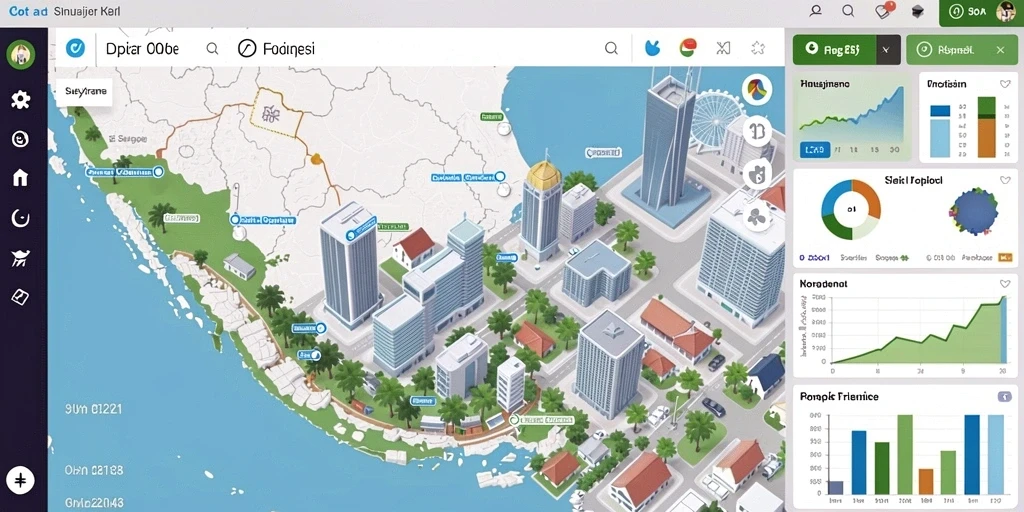Switch to the Rog ES} tab
Image resolution: width=1024 pixels, height=512 pixels.
834,50
